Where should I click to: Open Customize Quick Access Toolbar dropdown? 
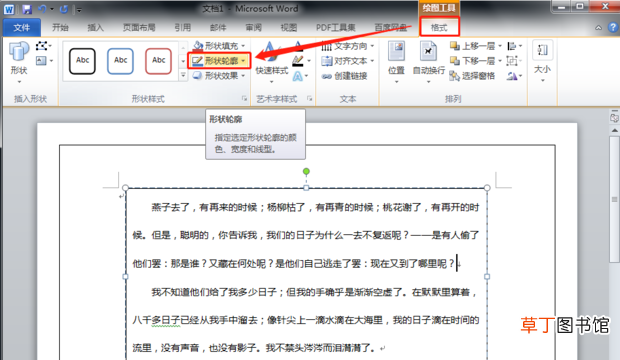(x=79, y=10)
